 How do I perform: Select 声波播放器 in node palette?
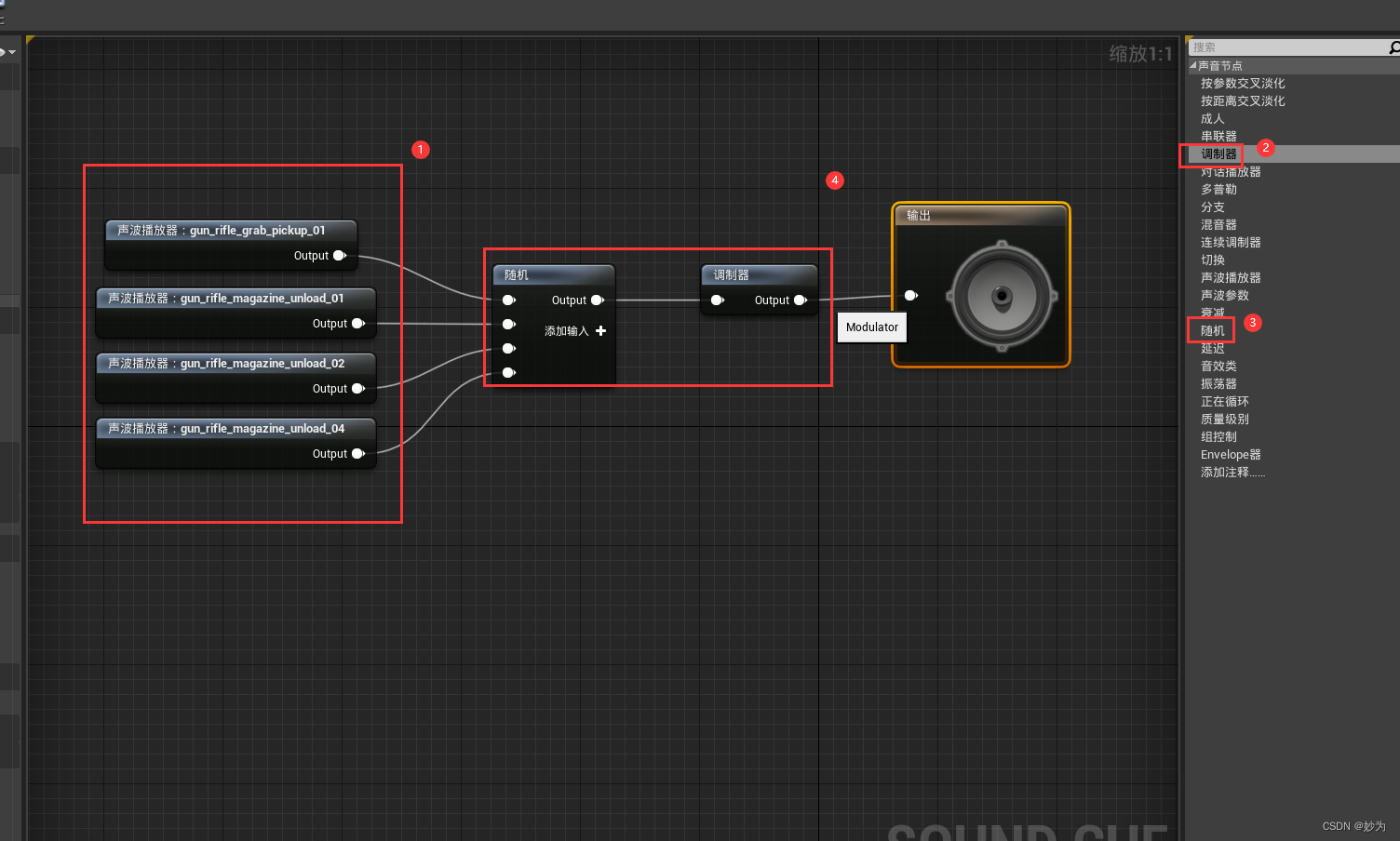[x=1231, y=278]
